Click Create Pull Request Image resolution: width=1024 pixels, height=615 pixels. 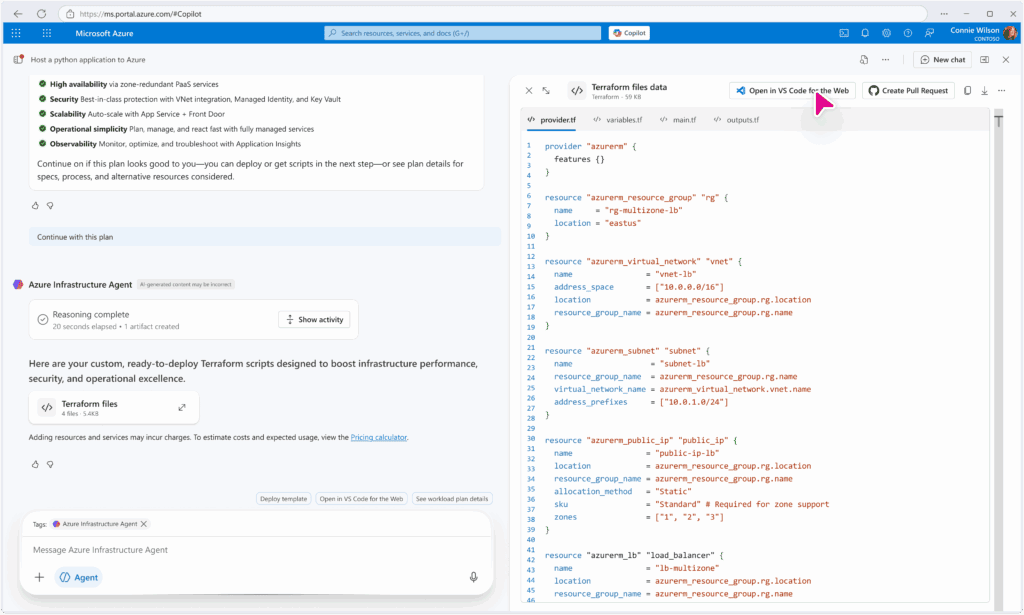908,91
